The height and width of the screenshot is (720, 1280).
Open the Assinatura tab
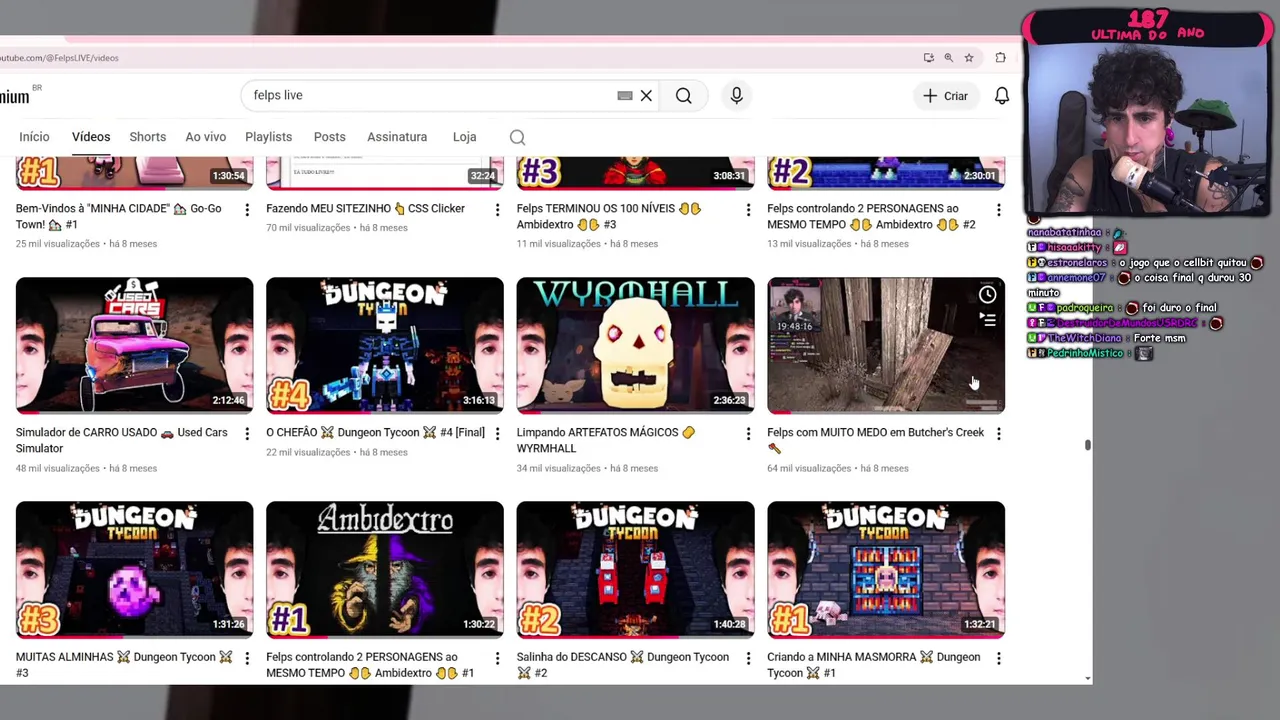pos(397,137)
